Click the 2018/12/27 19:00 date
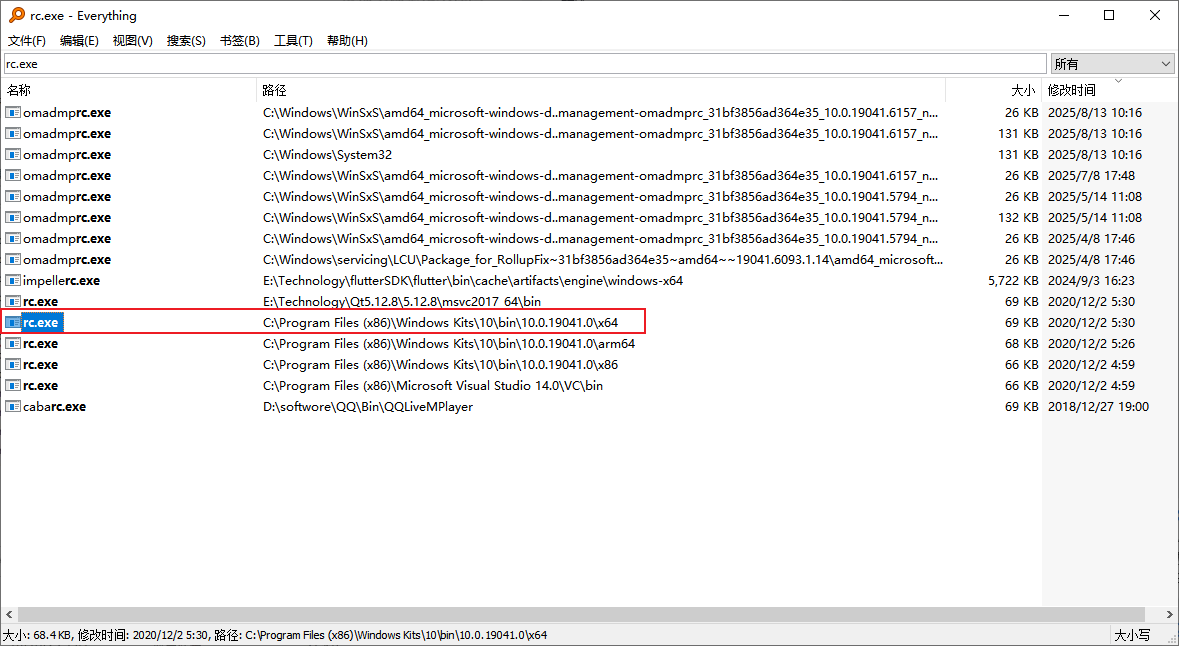 pyautogui.click(x=1098, y=407)
